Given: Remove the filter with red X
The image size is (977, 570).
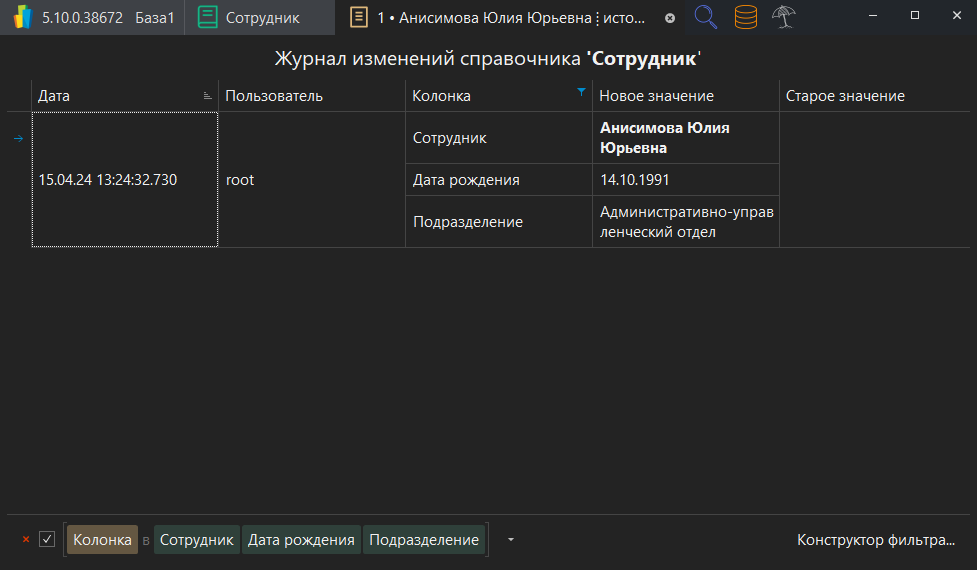Looking at the screenshot, I should (x=26, y=539).
